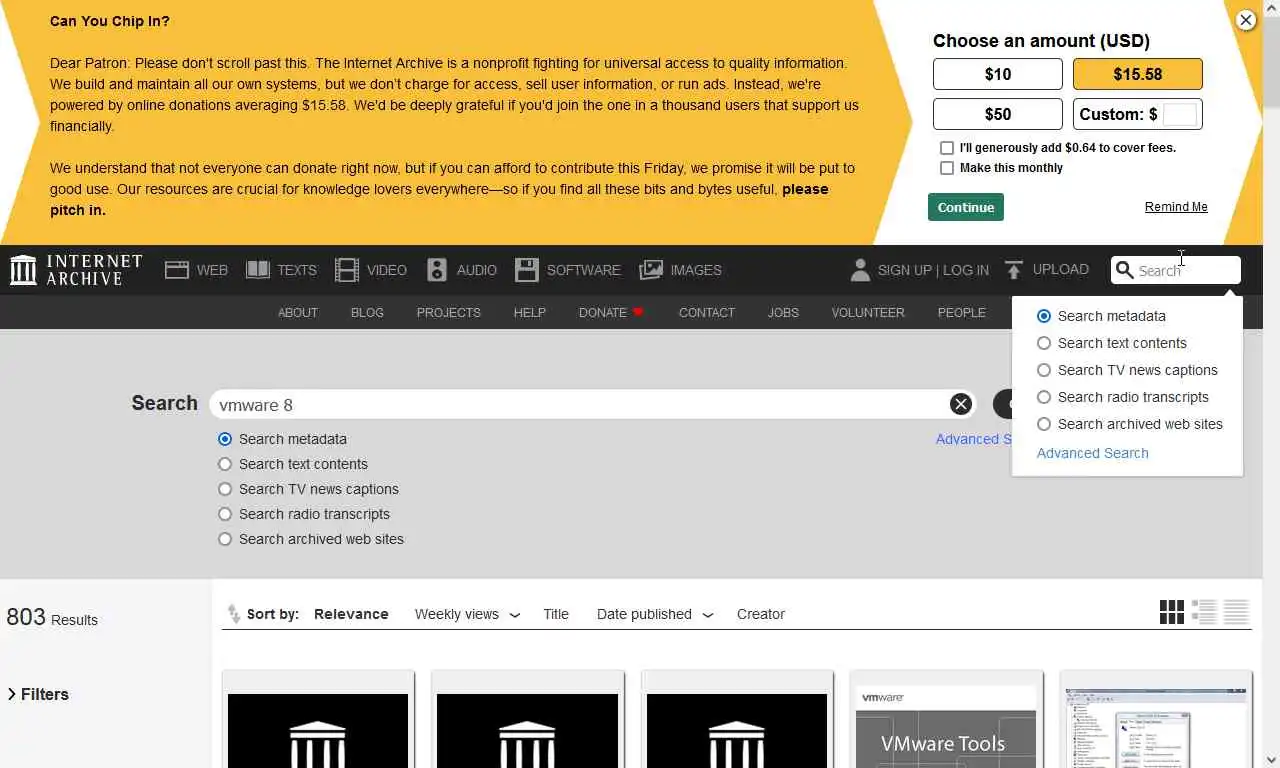
Task: Click the Remind Me link
Action: point(1176,207)
